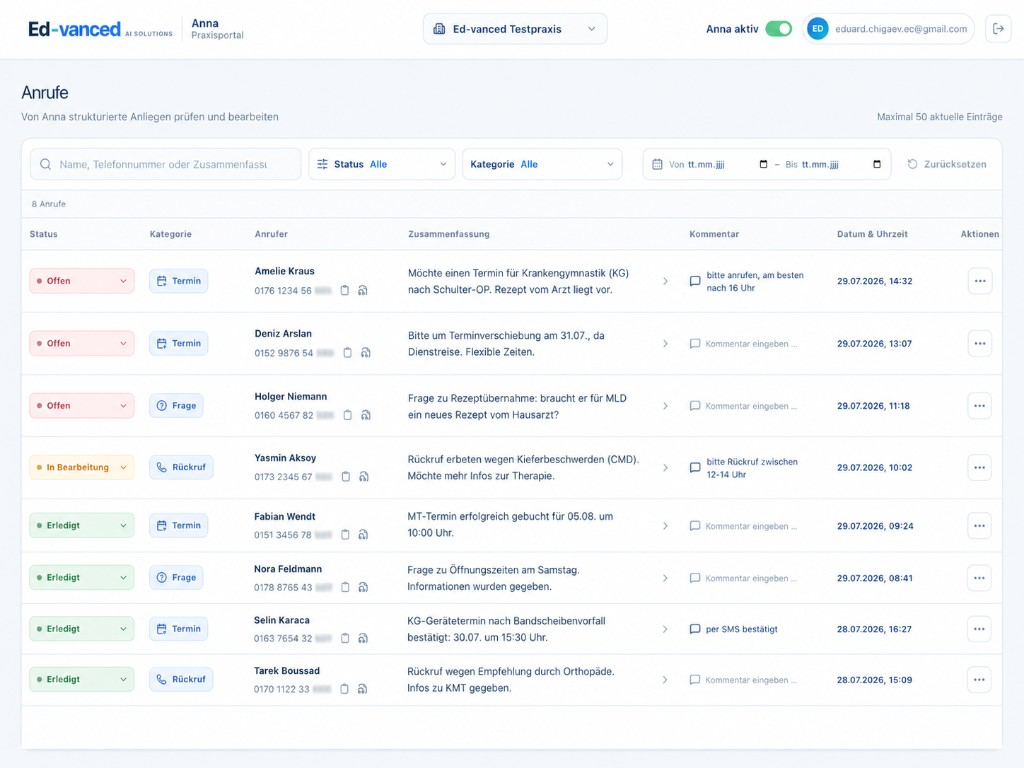Click the logout icon
The width and height of the screenshot is (1024, 768).
(998, 29)
